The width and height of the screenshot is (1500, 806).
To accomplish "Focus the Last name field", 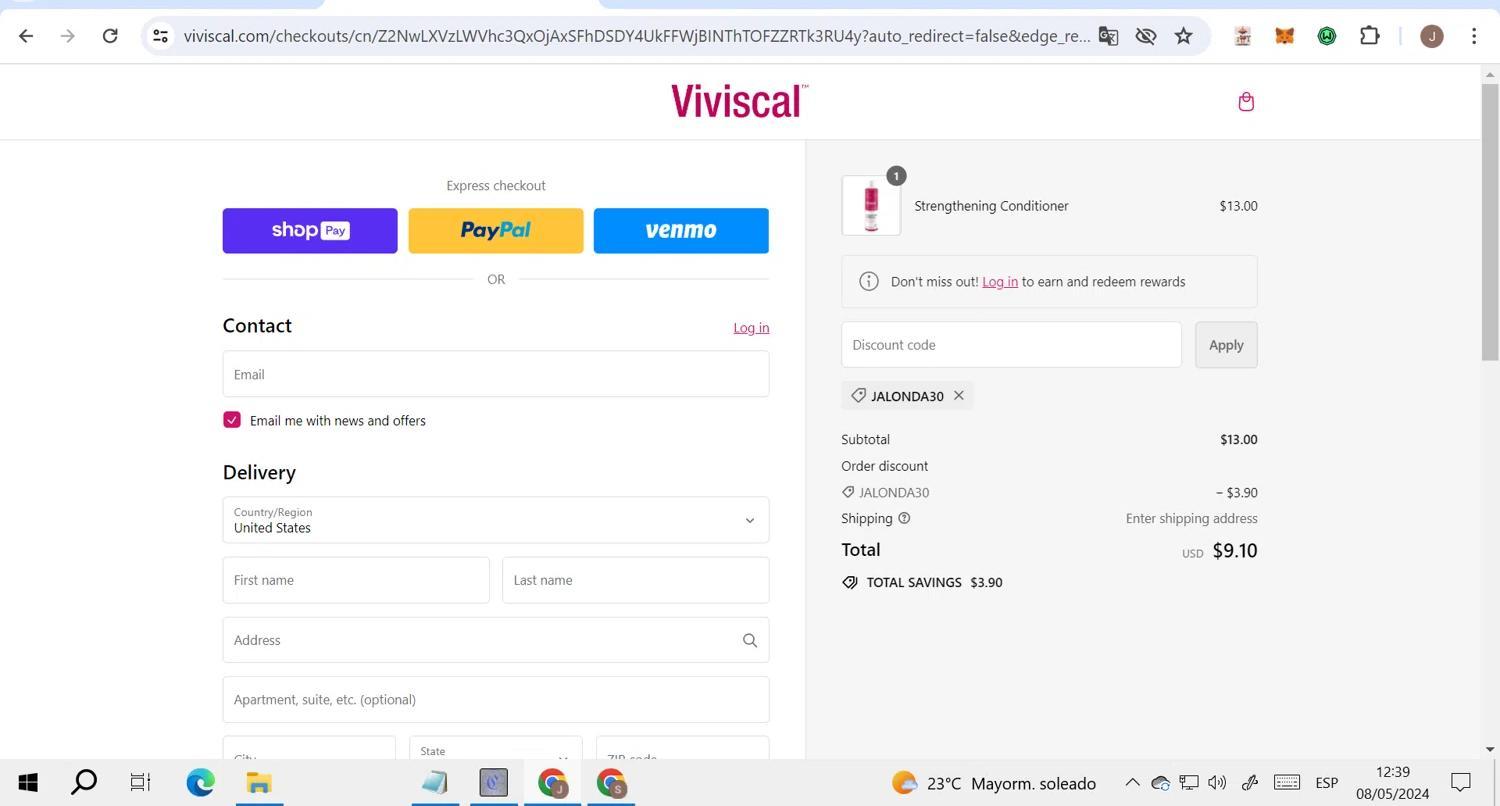I will [x=636, y=580].
